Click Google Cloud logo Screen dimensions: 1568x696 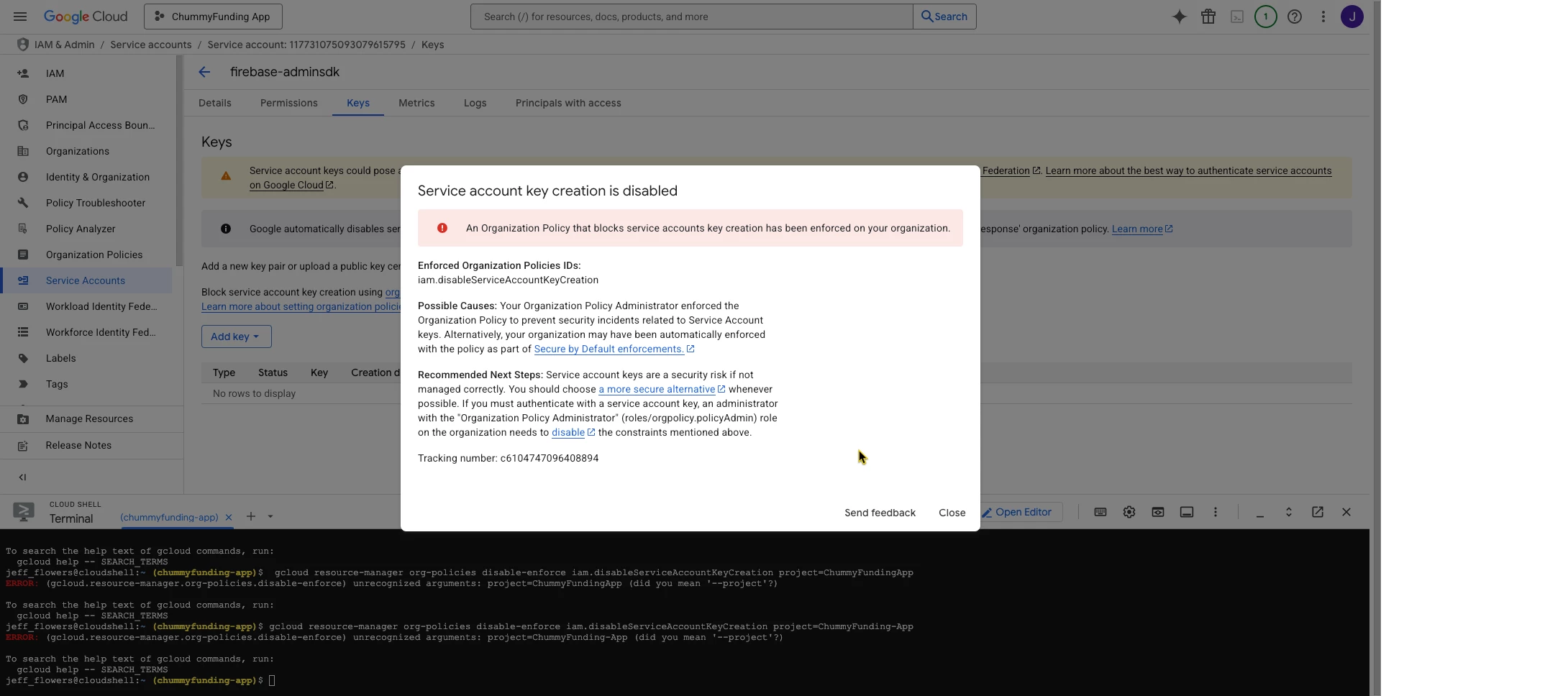(x=86, y=17)
